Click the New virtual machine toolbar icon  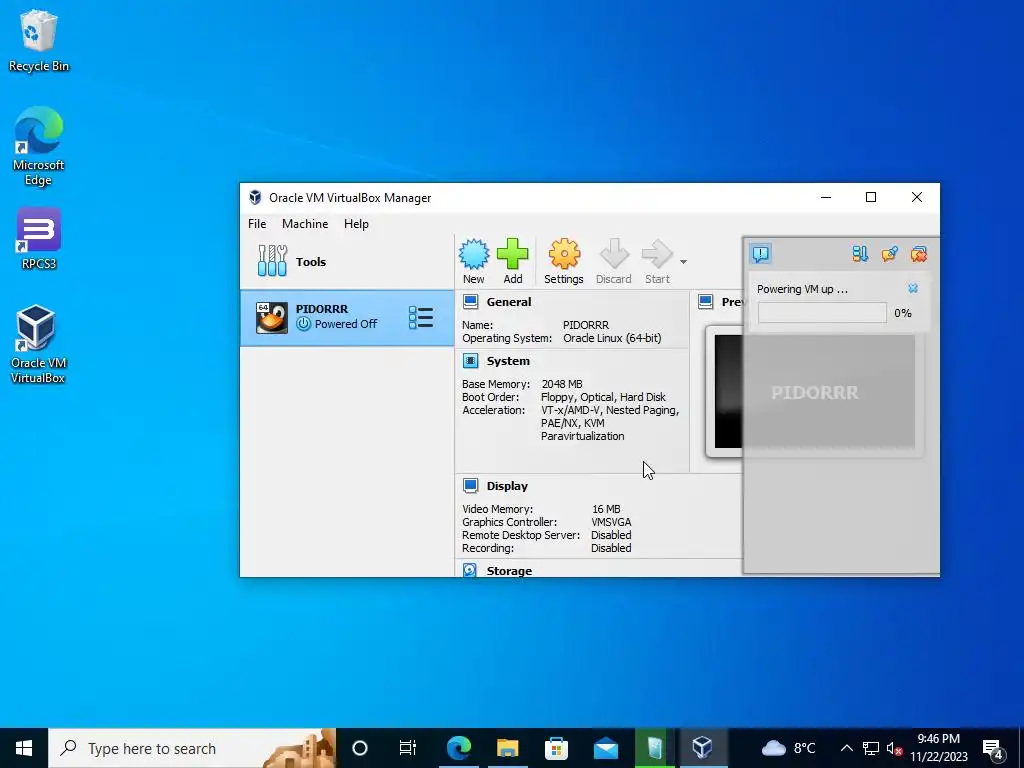(473, 261)
